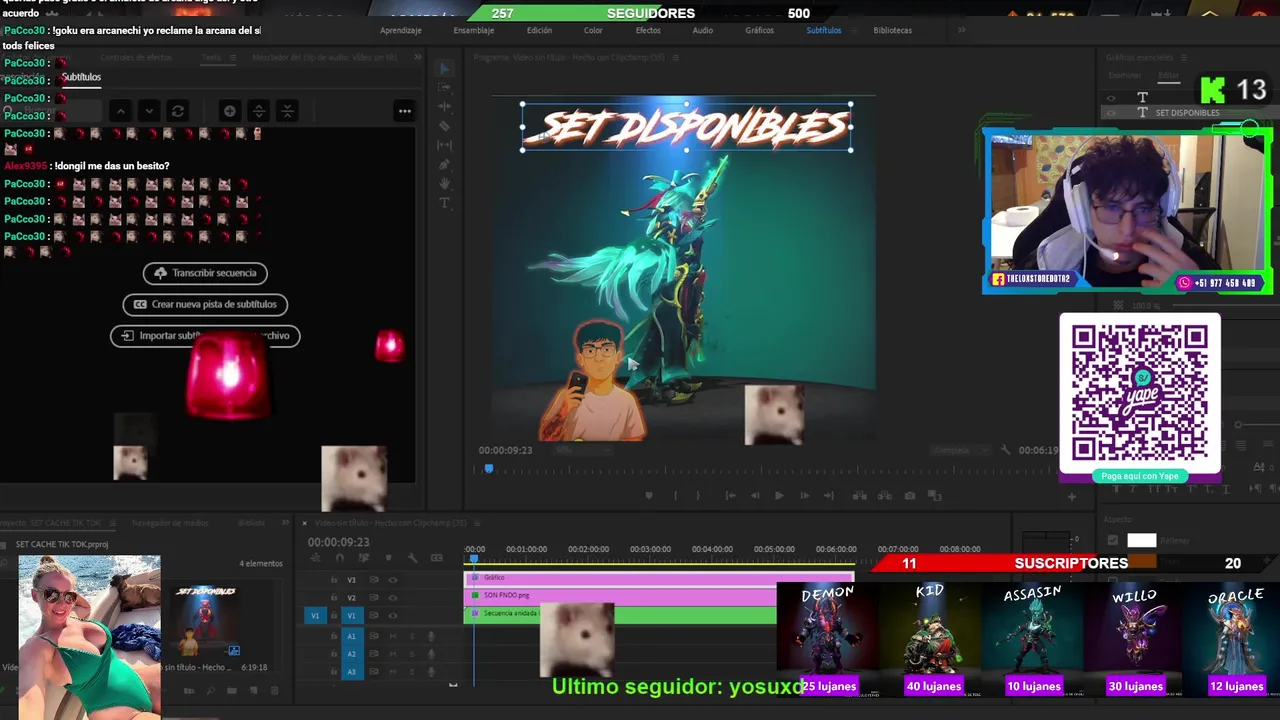Click the timeline caption track CC icon
The width and height of the screenshot is (1280, 720).
tap(436, 558)
